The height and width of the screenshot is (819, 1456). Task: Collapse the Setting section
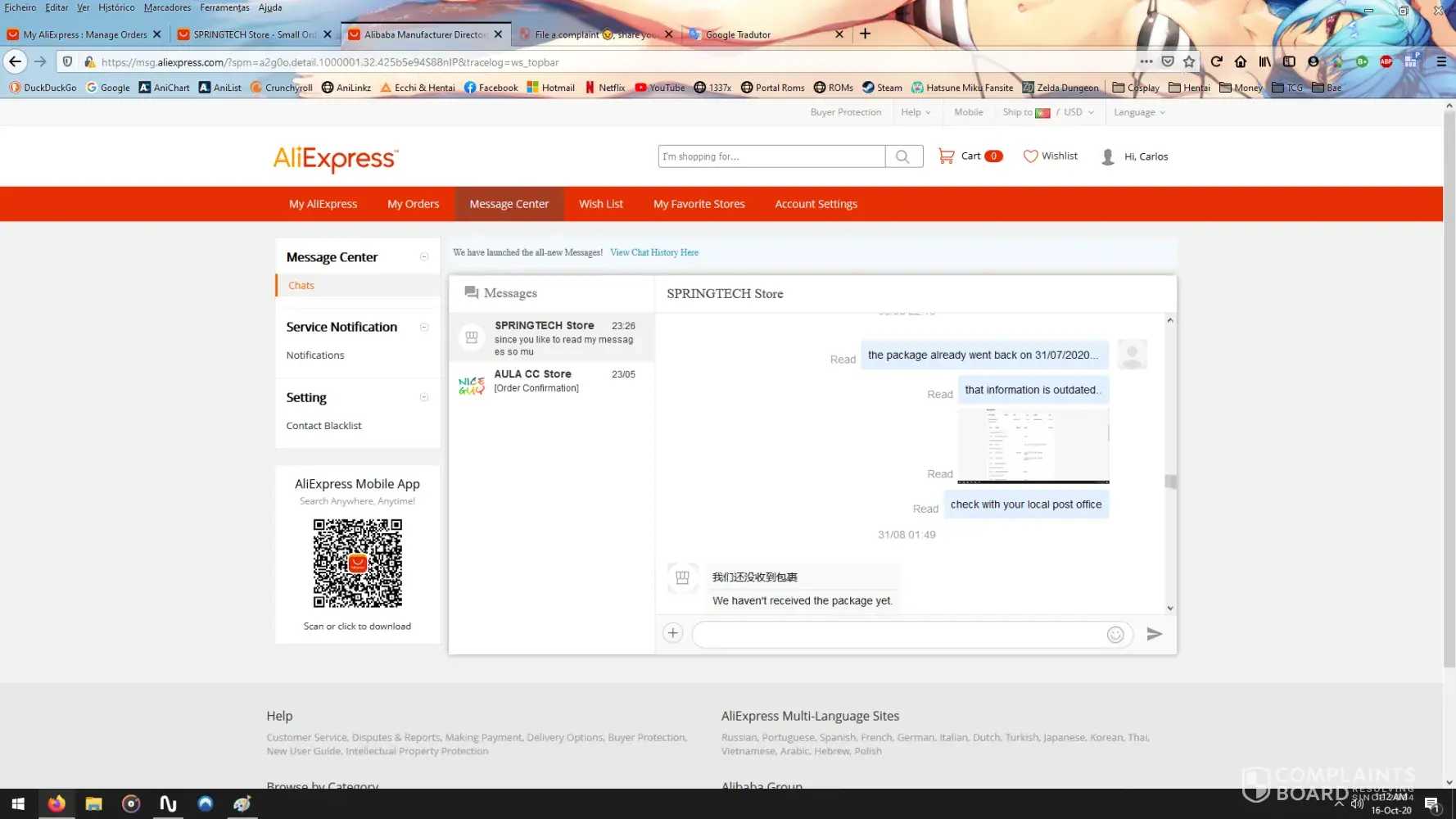tap(424, 397)
